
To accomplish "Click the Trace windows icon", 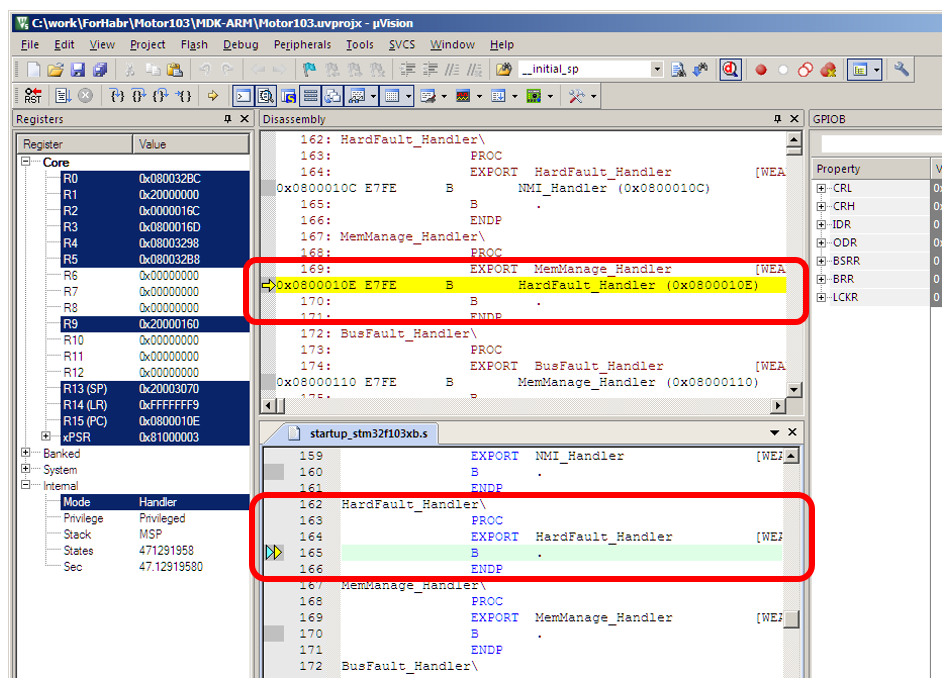I will tap(498, 96).
